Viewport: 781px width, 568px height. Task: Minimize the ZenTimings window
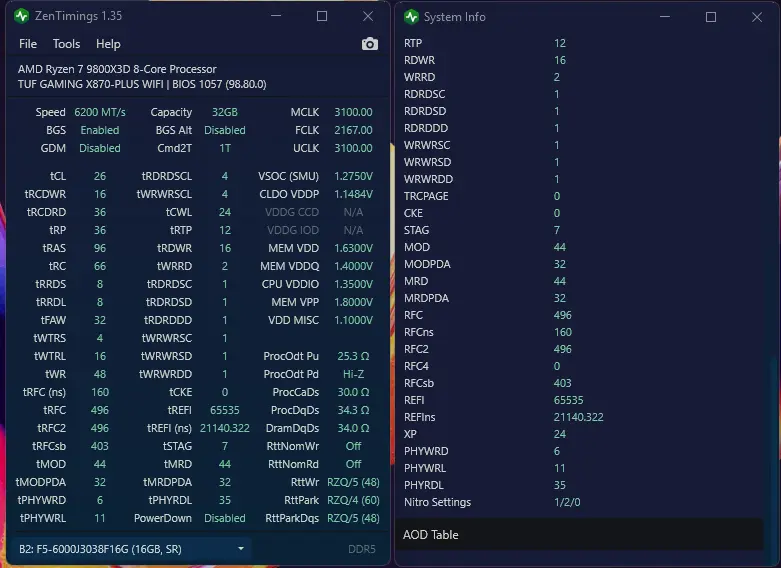coord(276,16)
